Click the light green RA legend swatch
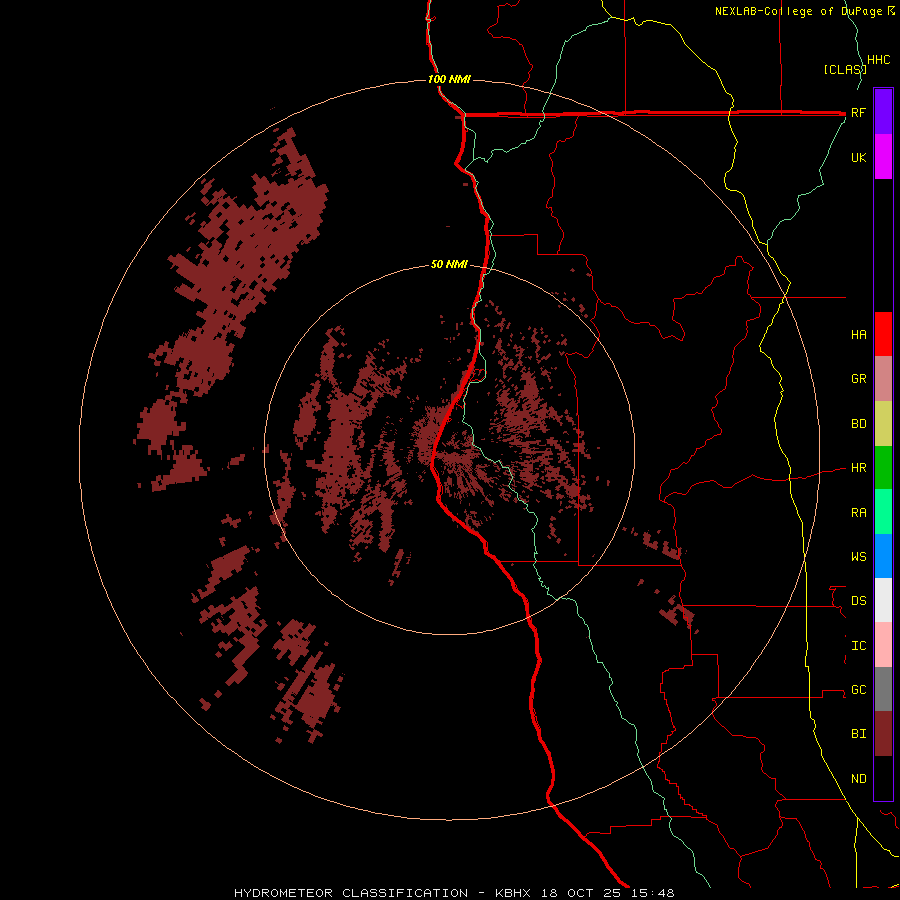Screen dimensions: 900x900 883,512
